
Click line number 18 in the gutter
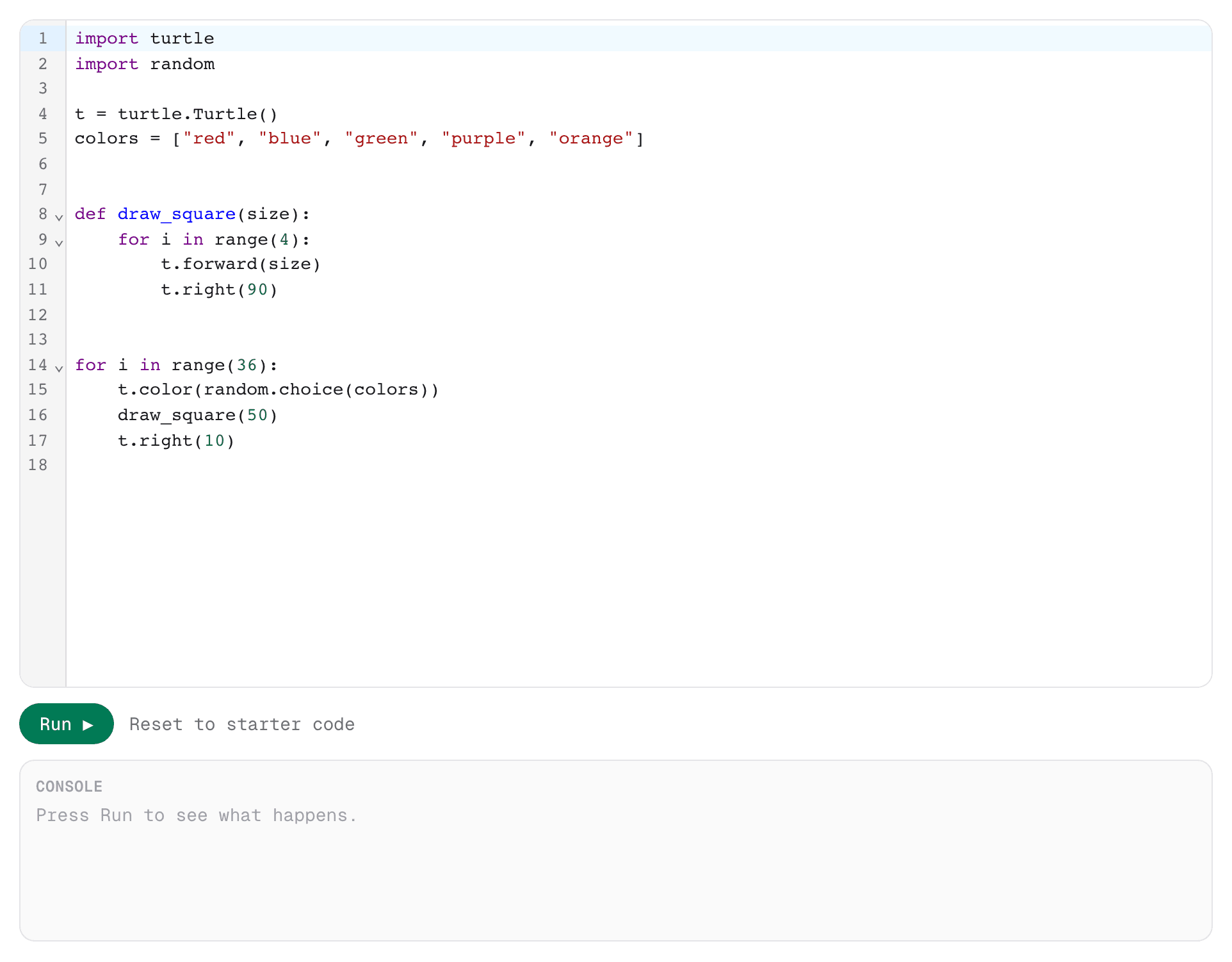click(38, 465)
